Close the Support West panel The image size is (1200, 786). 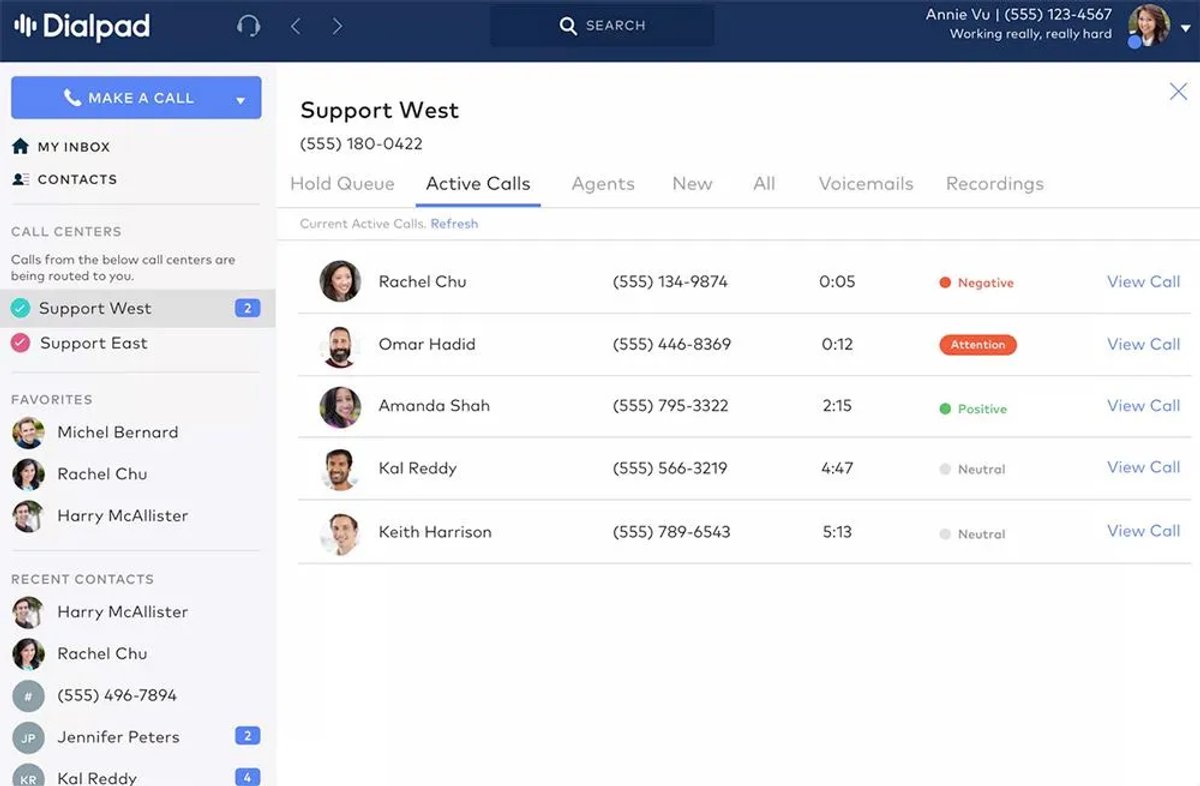[1178, 93]
